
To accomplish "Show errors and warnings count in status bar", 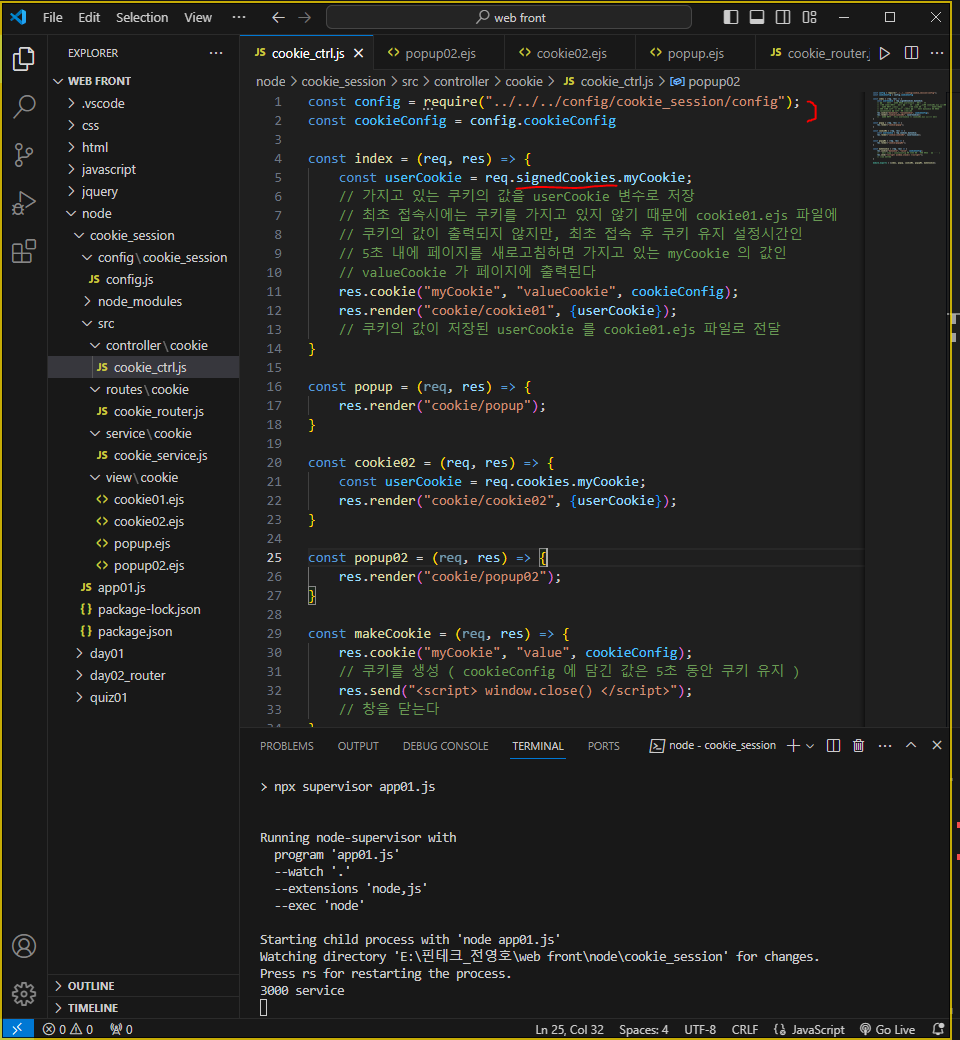I will click(x=68, y=1029).
